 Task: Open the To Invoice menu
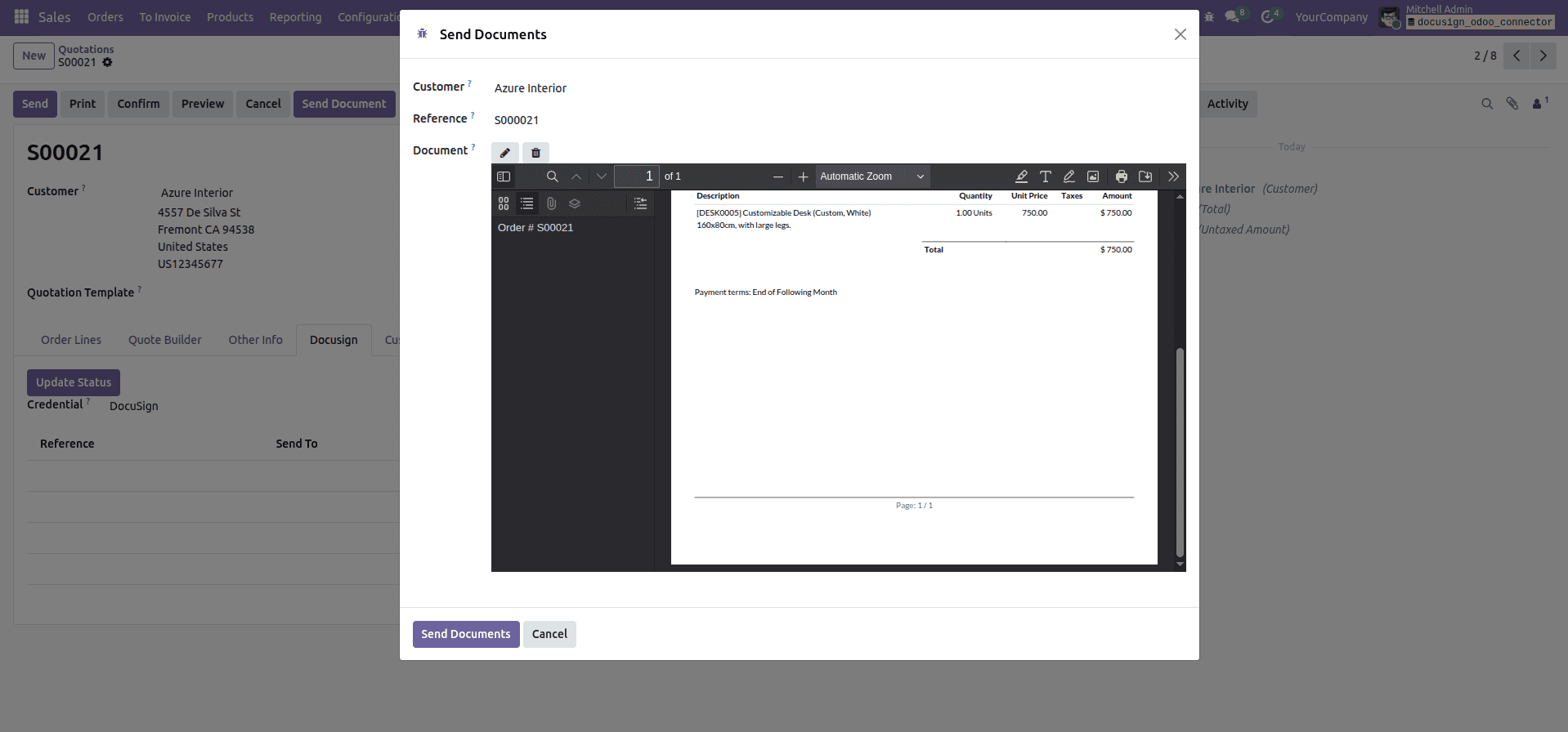[165, 17]
